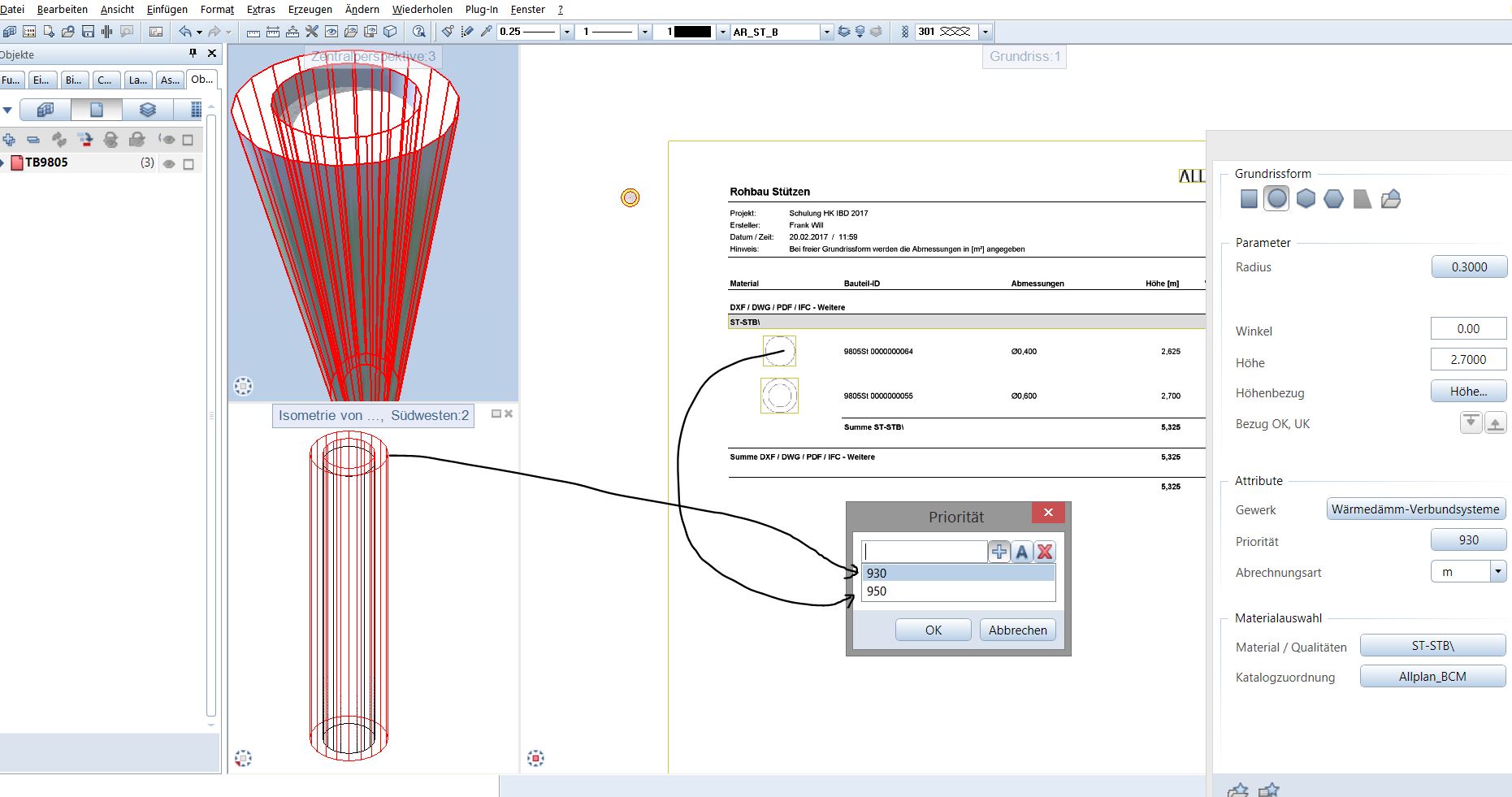This screenshot has width=1512, height=797.
Task: Open the Abrechnungsart dropdown
Action: coord(1497,572)
